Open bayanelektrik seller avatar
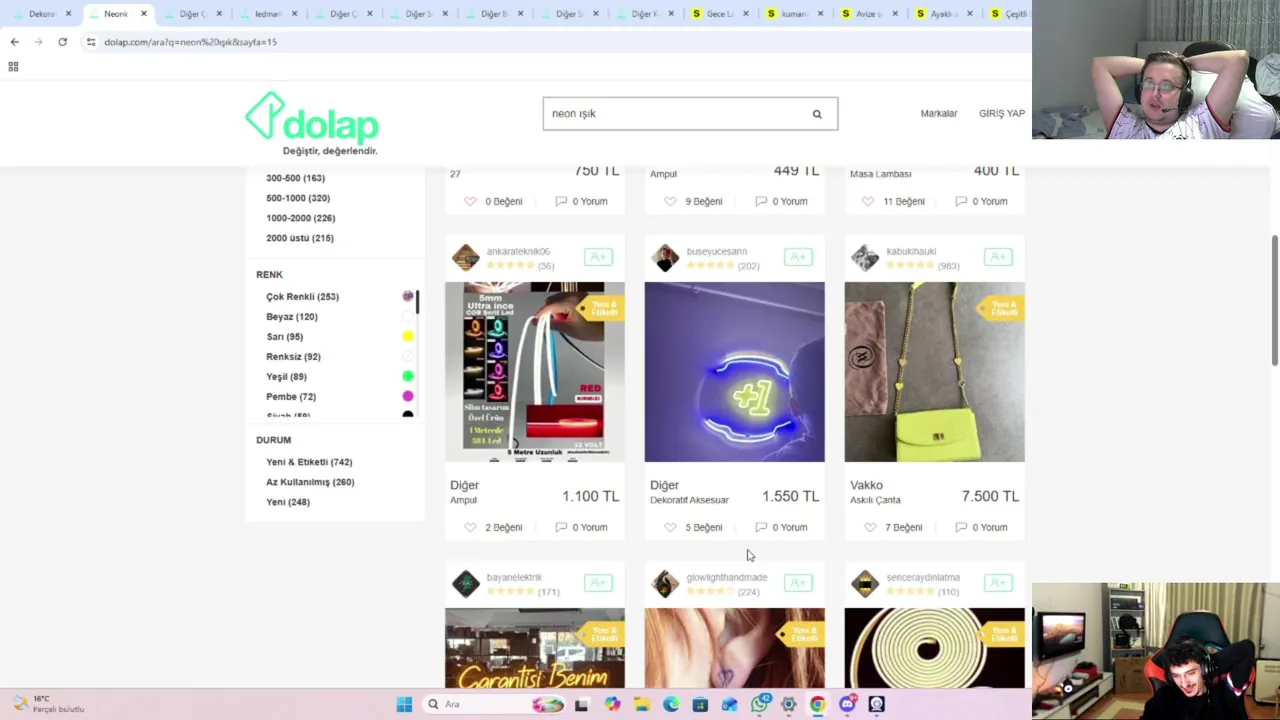1280x720 pixels. click(465, 584)
